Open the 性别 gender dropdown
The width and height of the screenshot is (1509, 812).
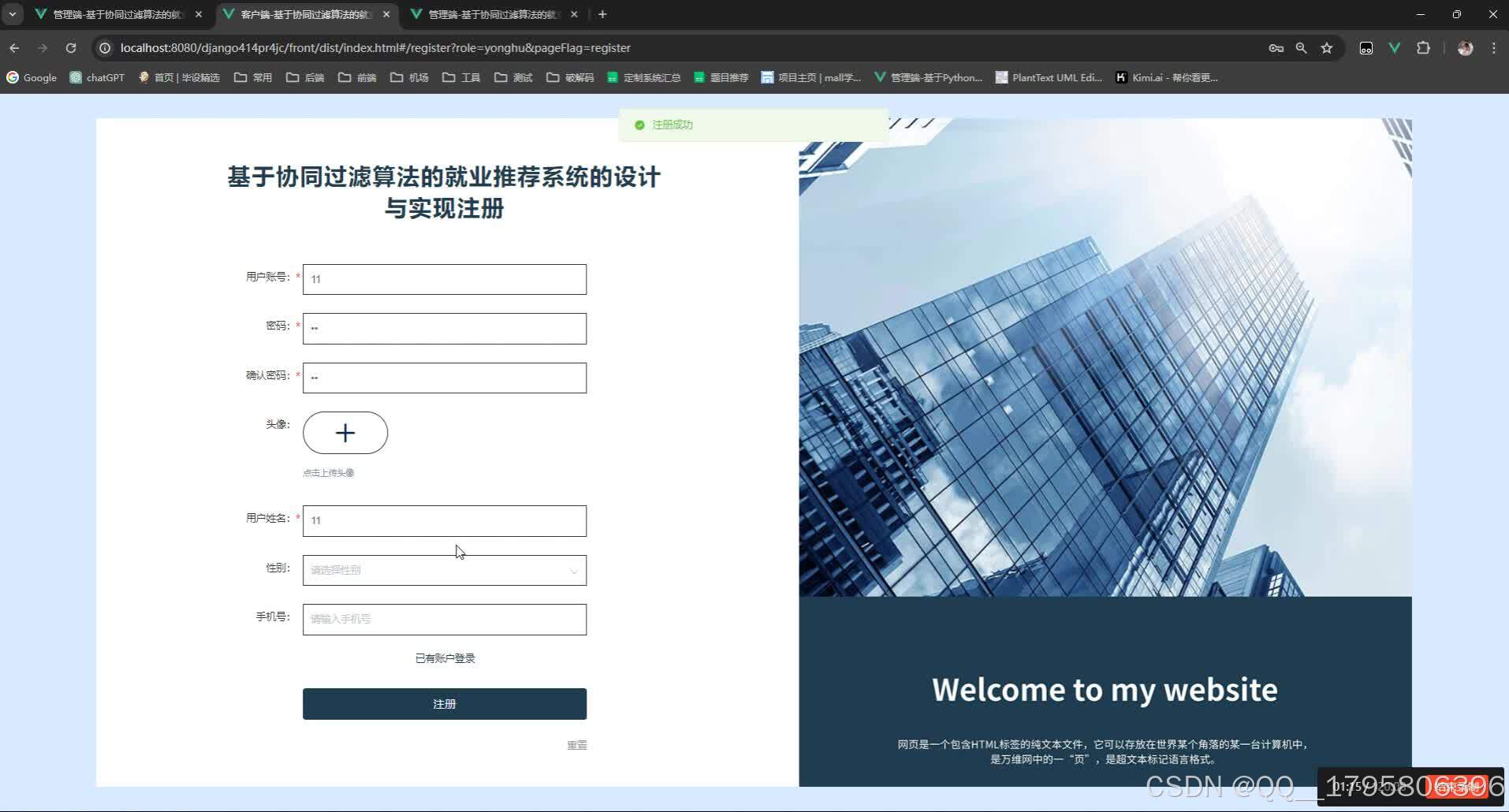tap(445, 570)
